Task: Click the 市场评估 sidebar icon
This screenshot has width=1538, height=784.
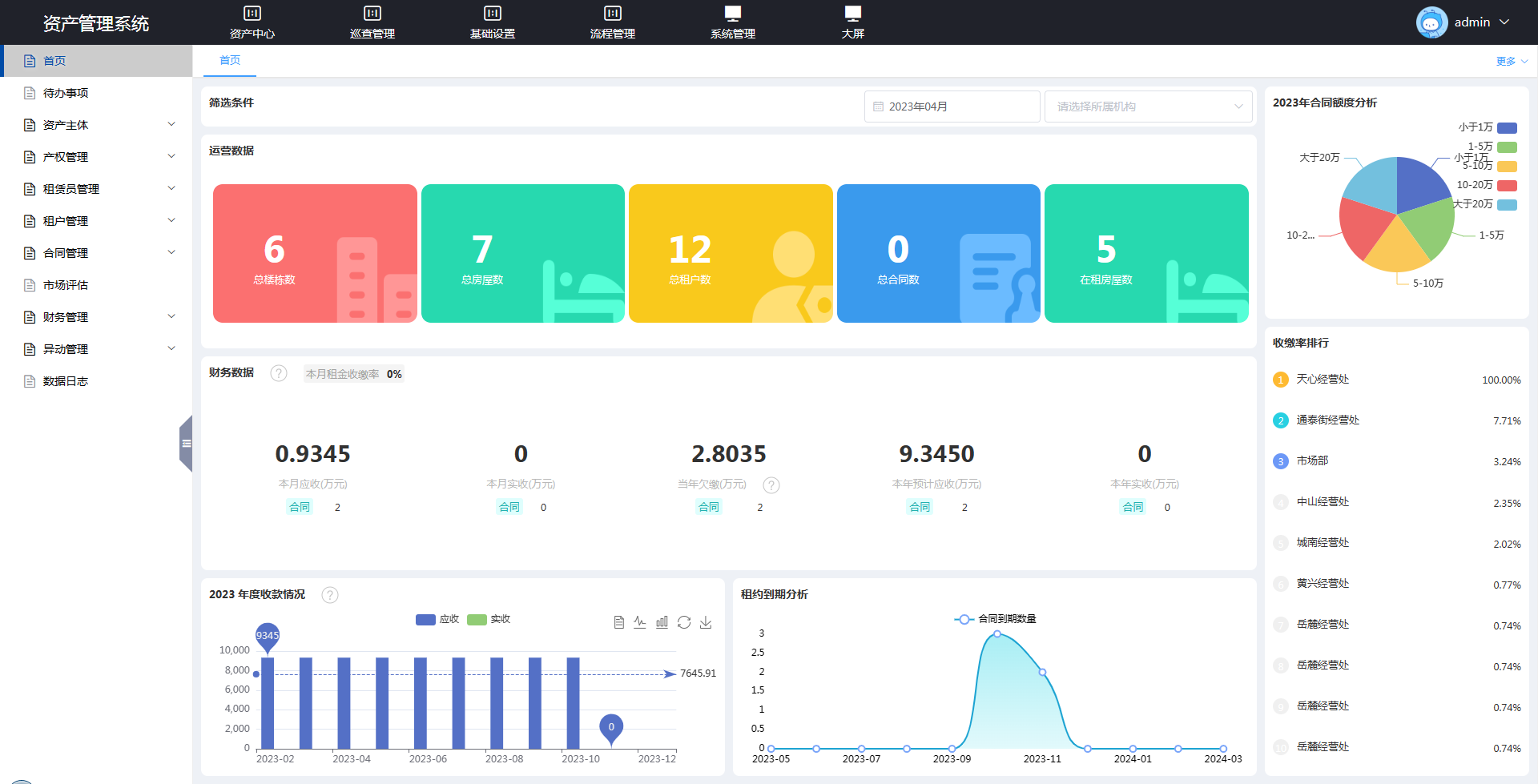Action: pyautogui.click(x=30, y=285)
